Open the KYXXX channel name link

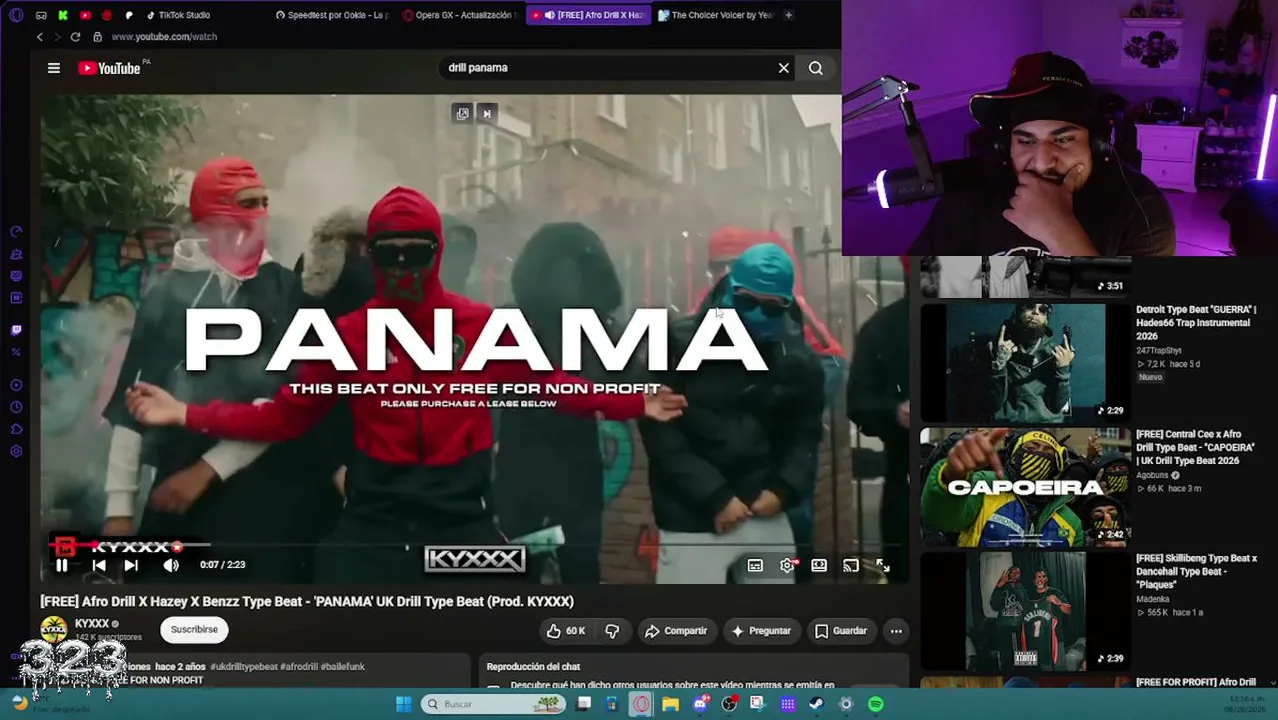92,624
